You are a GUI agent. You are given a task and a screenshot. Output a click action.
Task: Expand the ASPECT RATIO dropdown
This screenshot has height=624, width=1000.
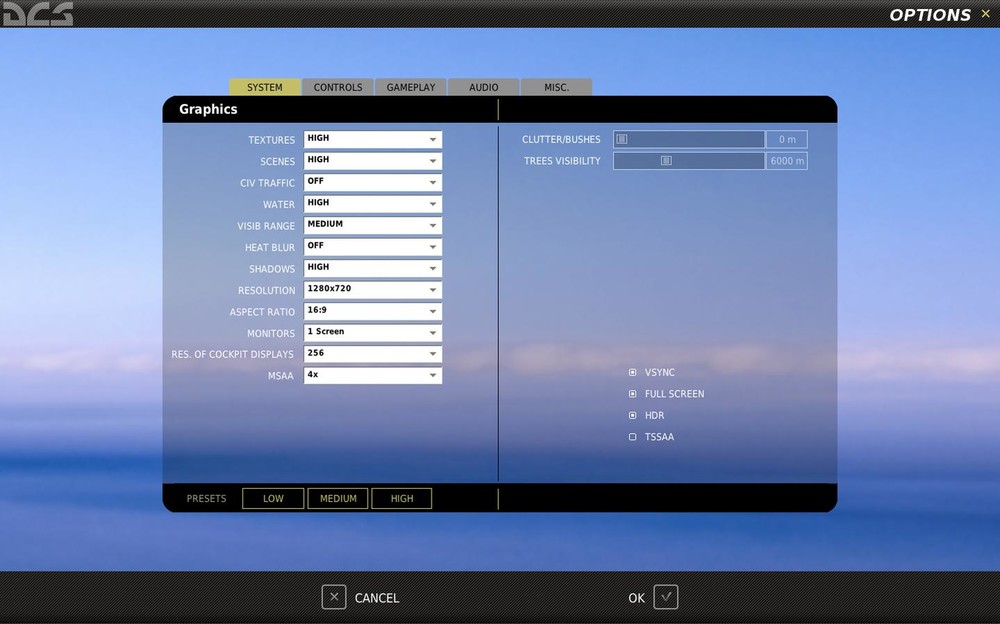pos(372,311)
